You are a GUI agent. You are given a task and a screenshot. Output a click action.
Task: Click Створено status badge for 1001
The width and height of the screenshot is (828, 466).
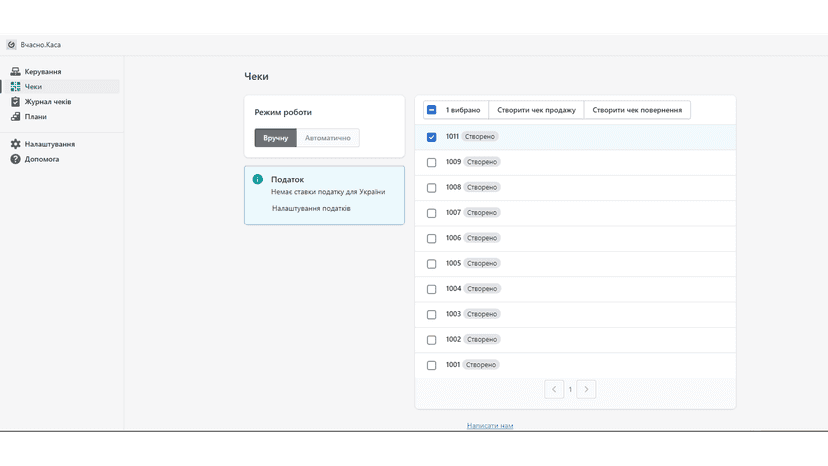coord(481,365)
